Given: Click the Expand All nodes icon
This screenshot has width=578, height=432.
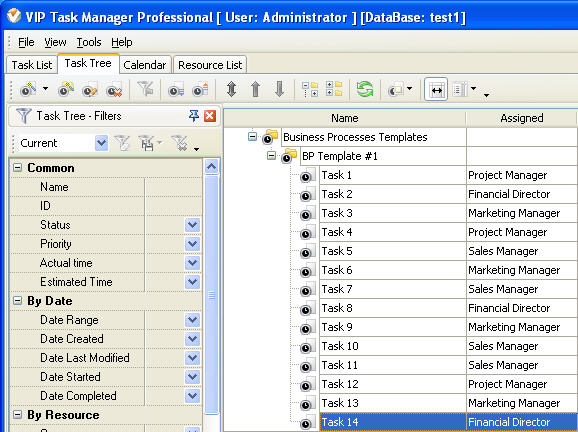Looking at the screenshot, I should coord(310,89).
